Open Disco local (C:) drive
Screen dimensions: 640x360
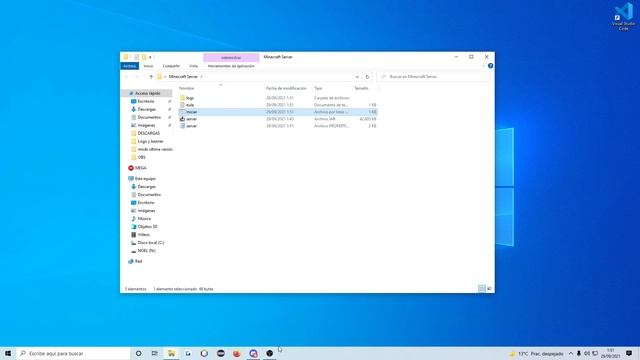pos(151,242)
